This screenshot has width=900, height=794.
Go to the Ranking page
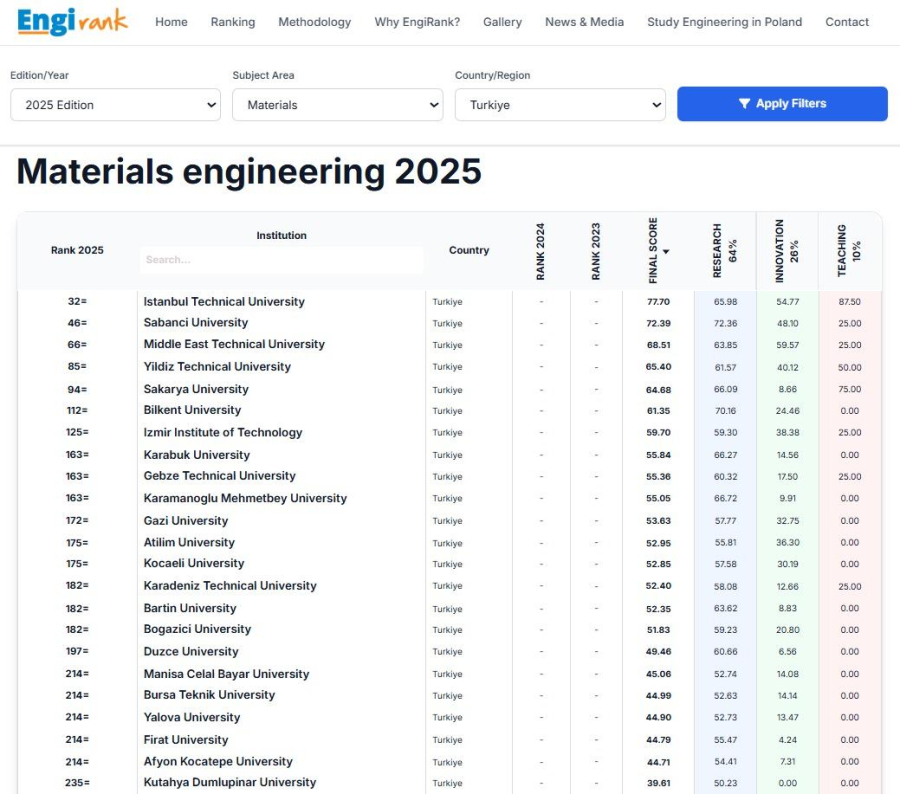[232, 22]
